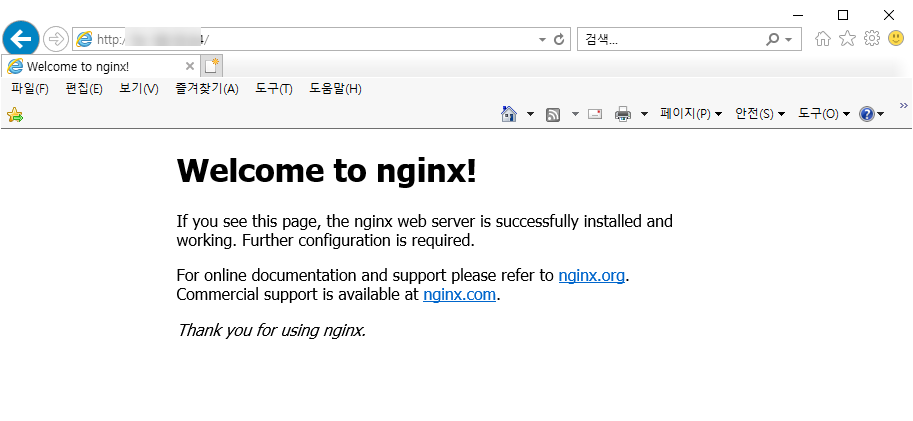This screenshot has height=421, width=913.
Task: Open the 보기(V) menu
Action: click(x=139, y=89)
